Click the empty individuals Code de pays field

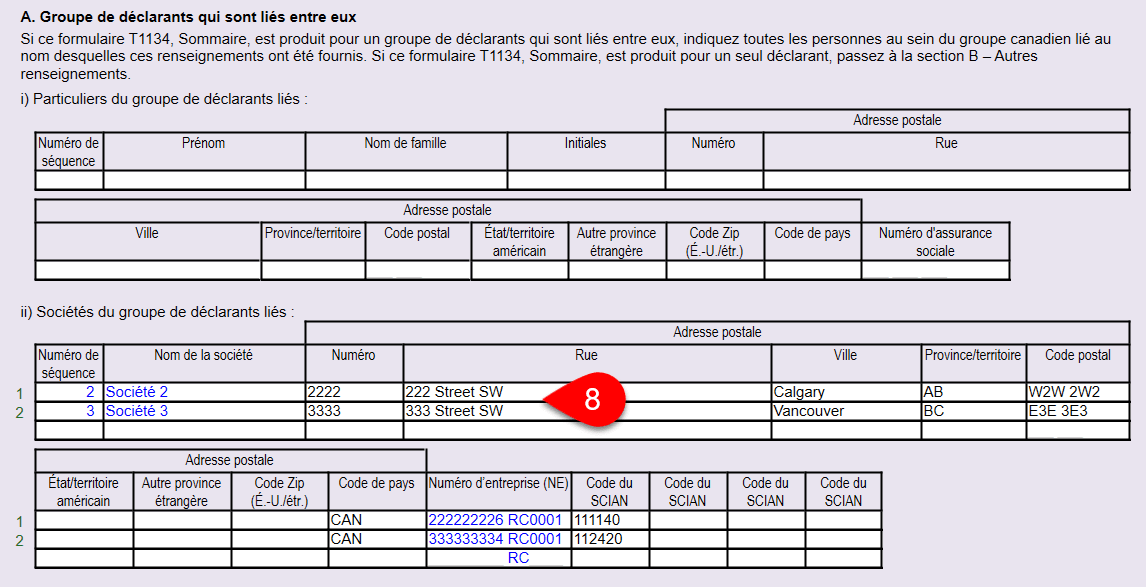[x=812, y=270]
